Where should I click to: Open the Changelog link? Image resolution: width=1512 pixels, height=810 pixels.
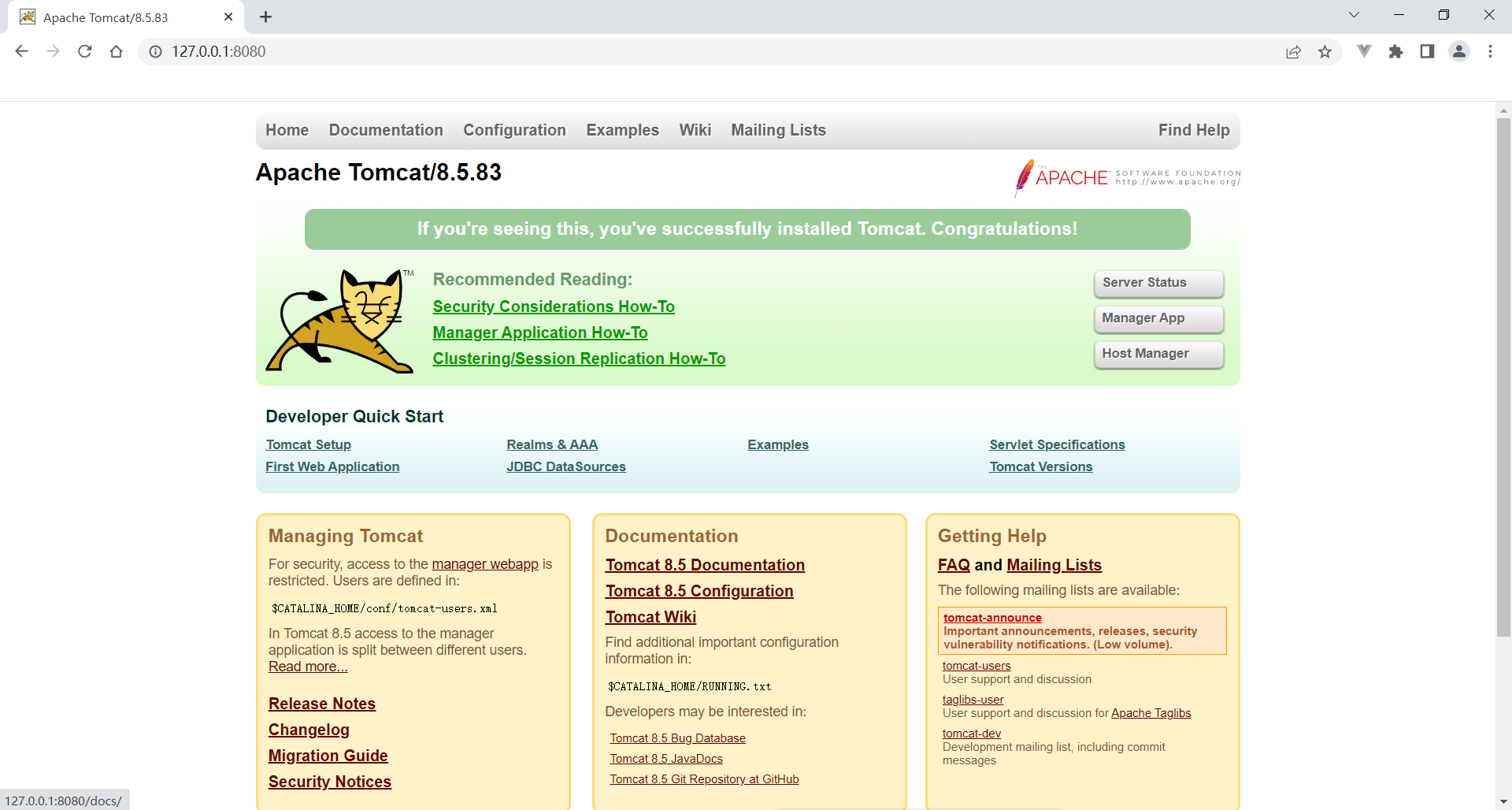point(309,730)
